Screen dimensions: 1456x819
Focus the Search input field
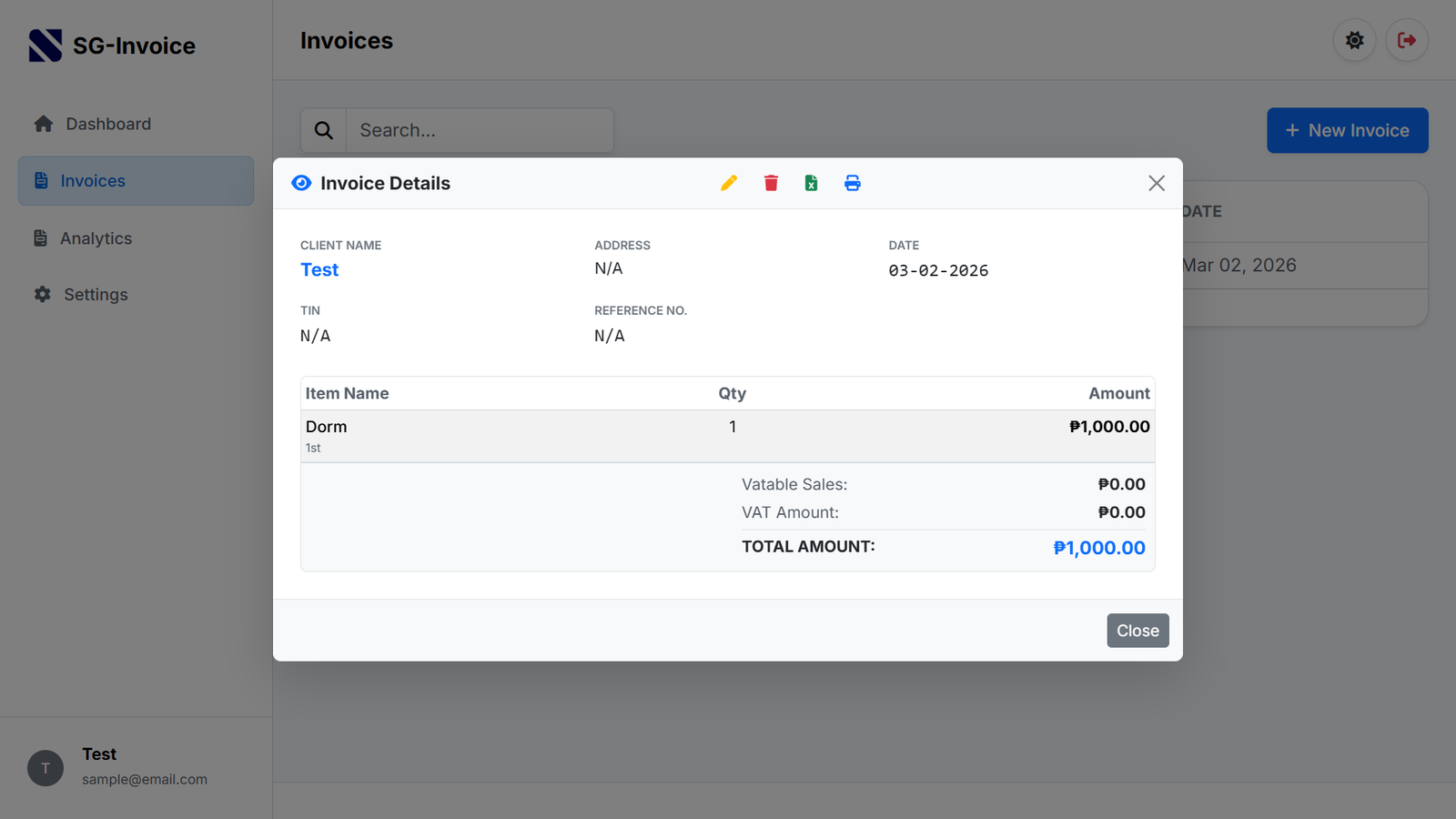pyautogui.click(x=479, y=130)
